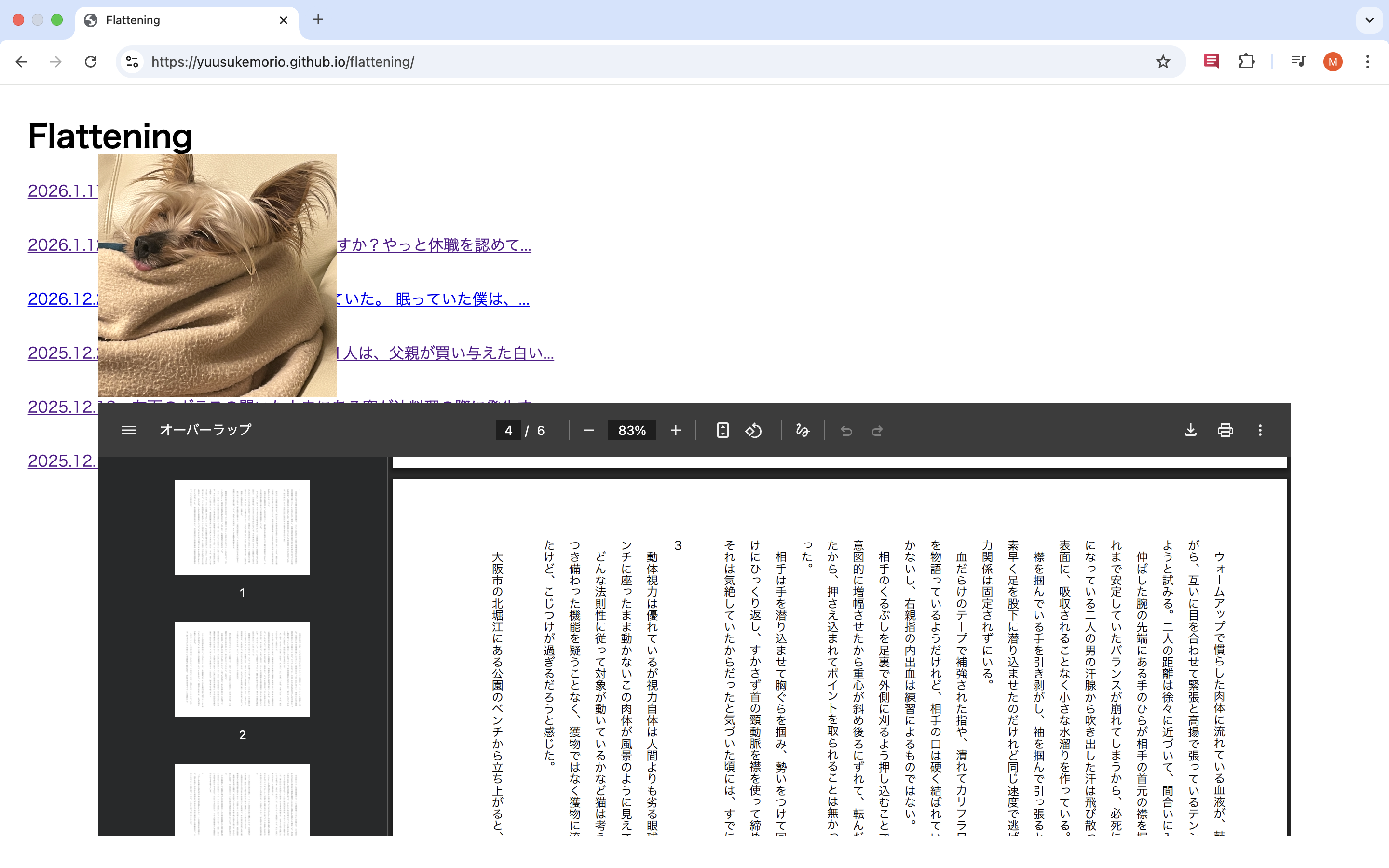
Task: Expand the tab search chevron
Action: (1370, 20)
